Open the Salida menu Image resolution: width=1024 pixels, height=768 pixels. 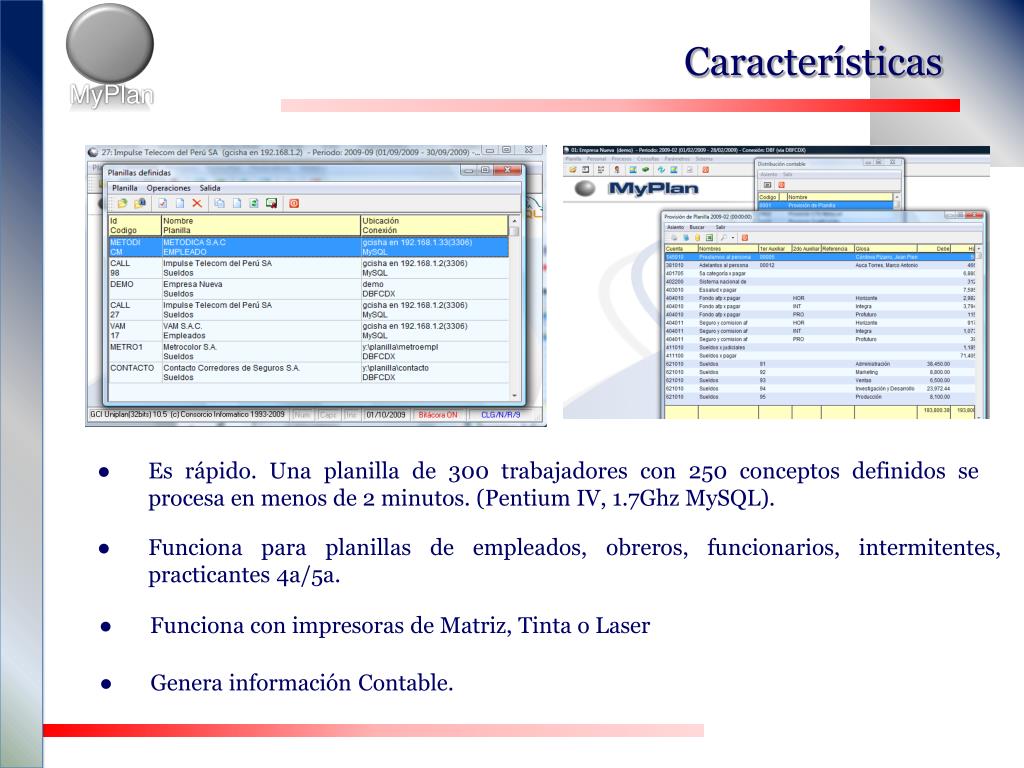210,188
